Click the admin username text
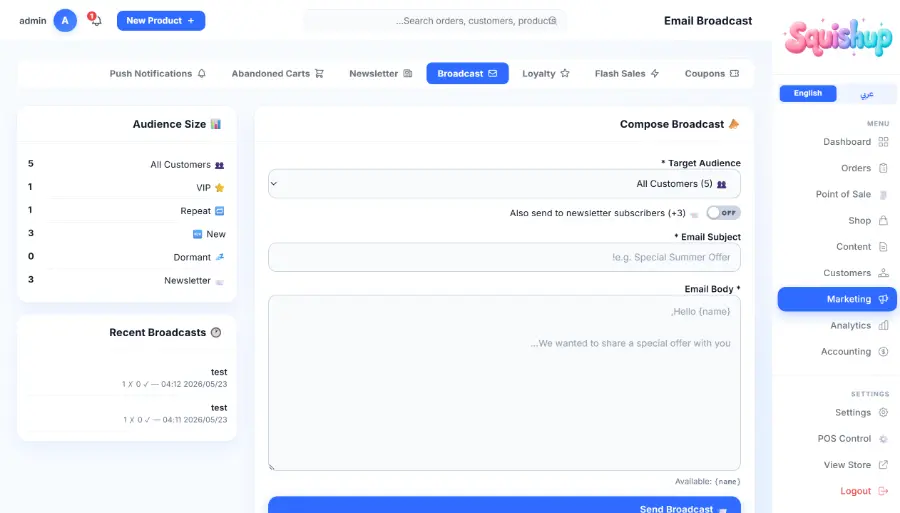Viewport: 900px width, 513px height. pos(33,21)
